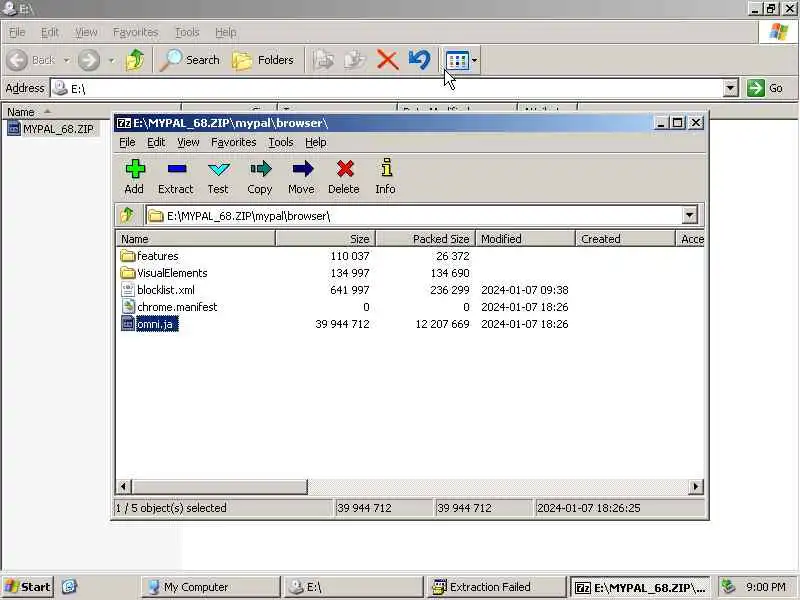Switch to My Computer taskbar button
Viewport: 800px width, 600px height.
pyautogui.click(x=211, y=587)
